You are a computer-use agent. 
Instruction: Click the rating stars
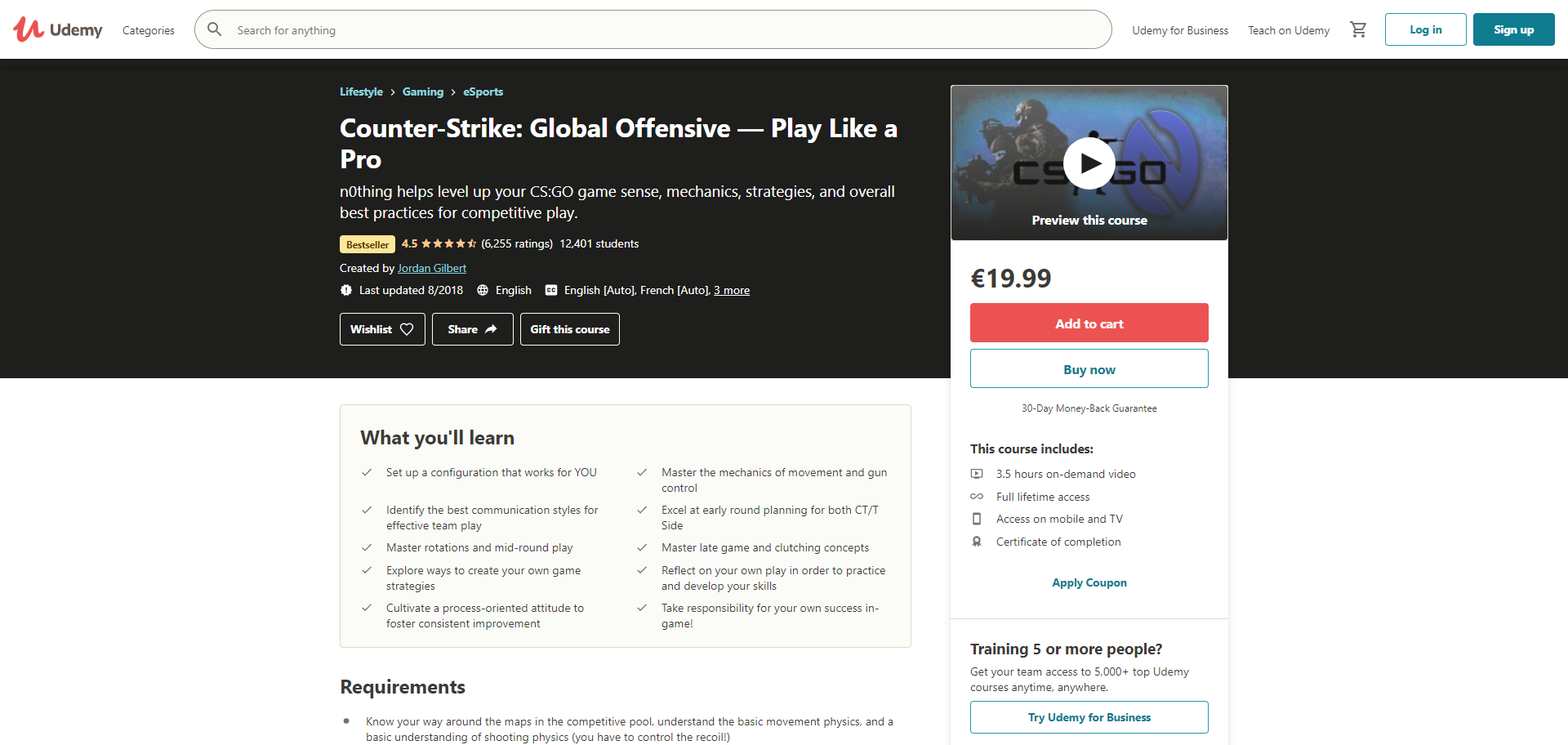coord(448,243)
